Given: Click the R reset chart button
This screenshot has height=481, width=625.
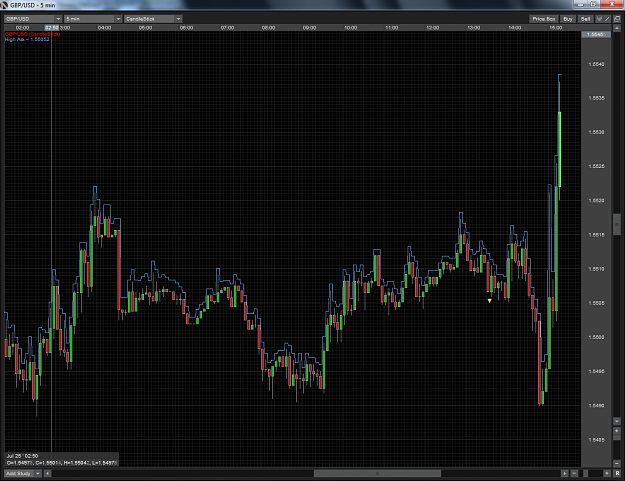Looking at the screenshot, I should [x=617, y=473].
